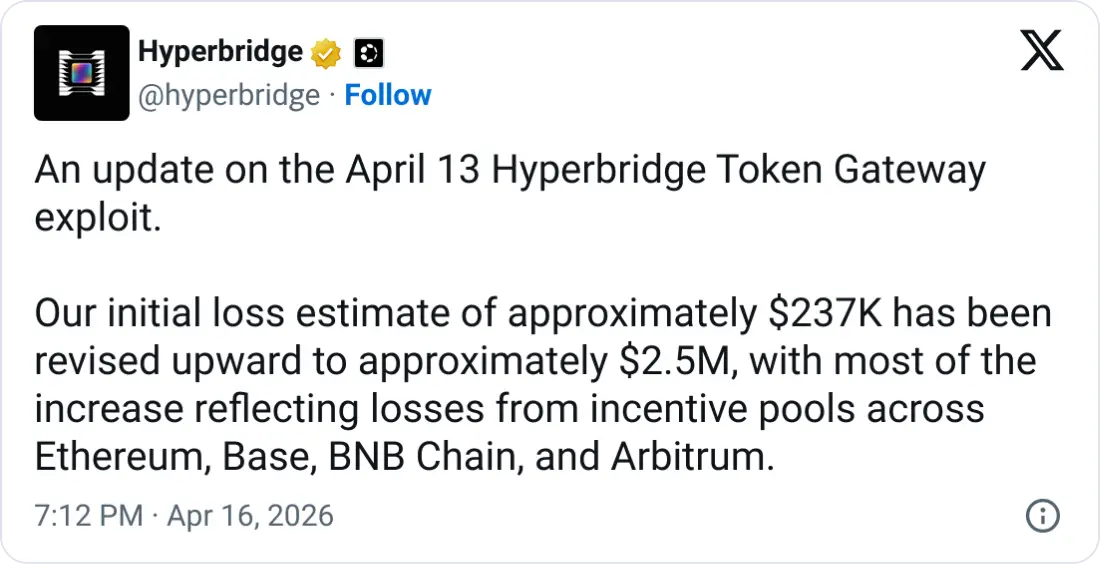Screen dimensions: 1100x564
Task: Click the Hyperbridge display name
Action: click(220, 52)
